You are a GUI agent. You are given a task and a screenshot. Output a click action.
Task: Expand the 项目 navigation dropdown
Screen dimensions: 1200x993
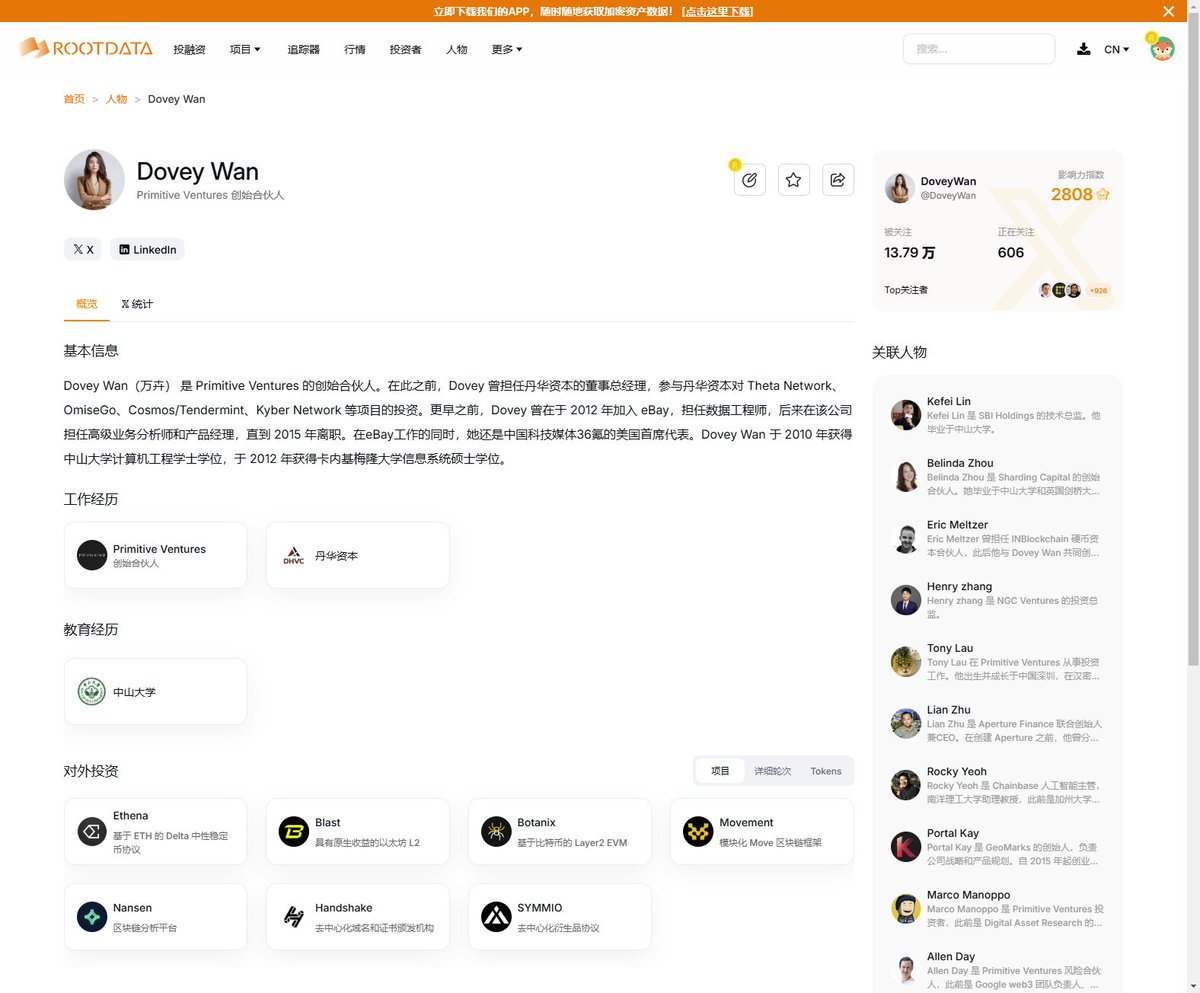click(245, 48)
